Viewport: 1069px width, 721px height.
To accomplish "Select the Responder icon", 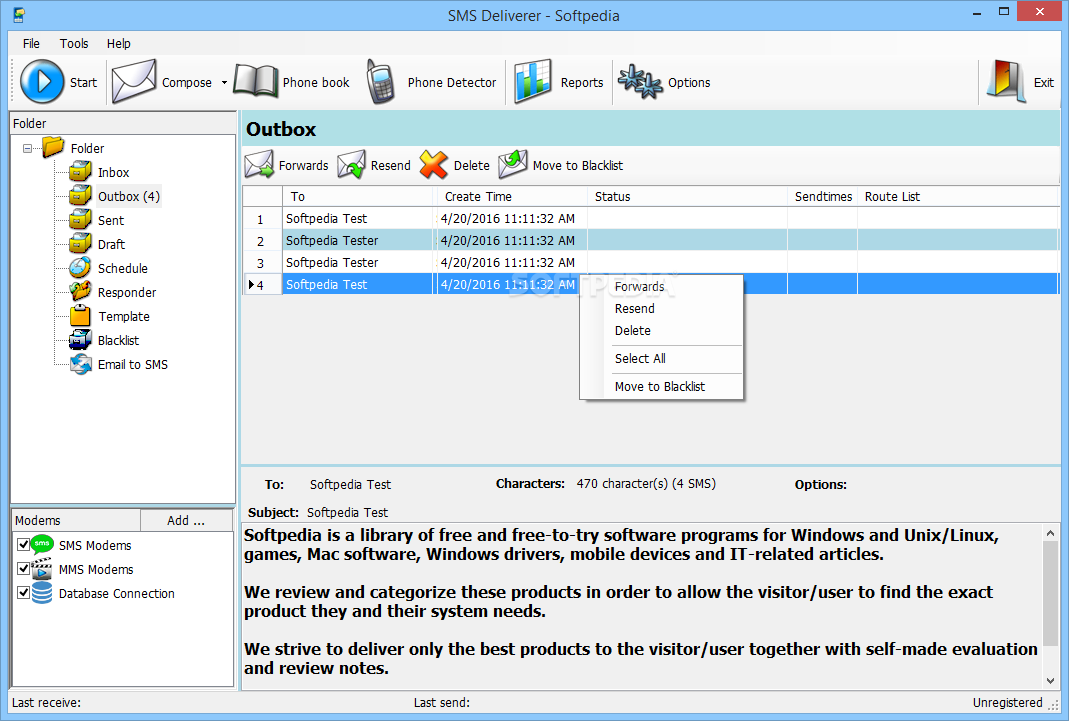I will (x=80, y=291).
